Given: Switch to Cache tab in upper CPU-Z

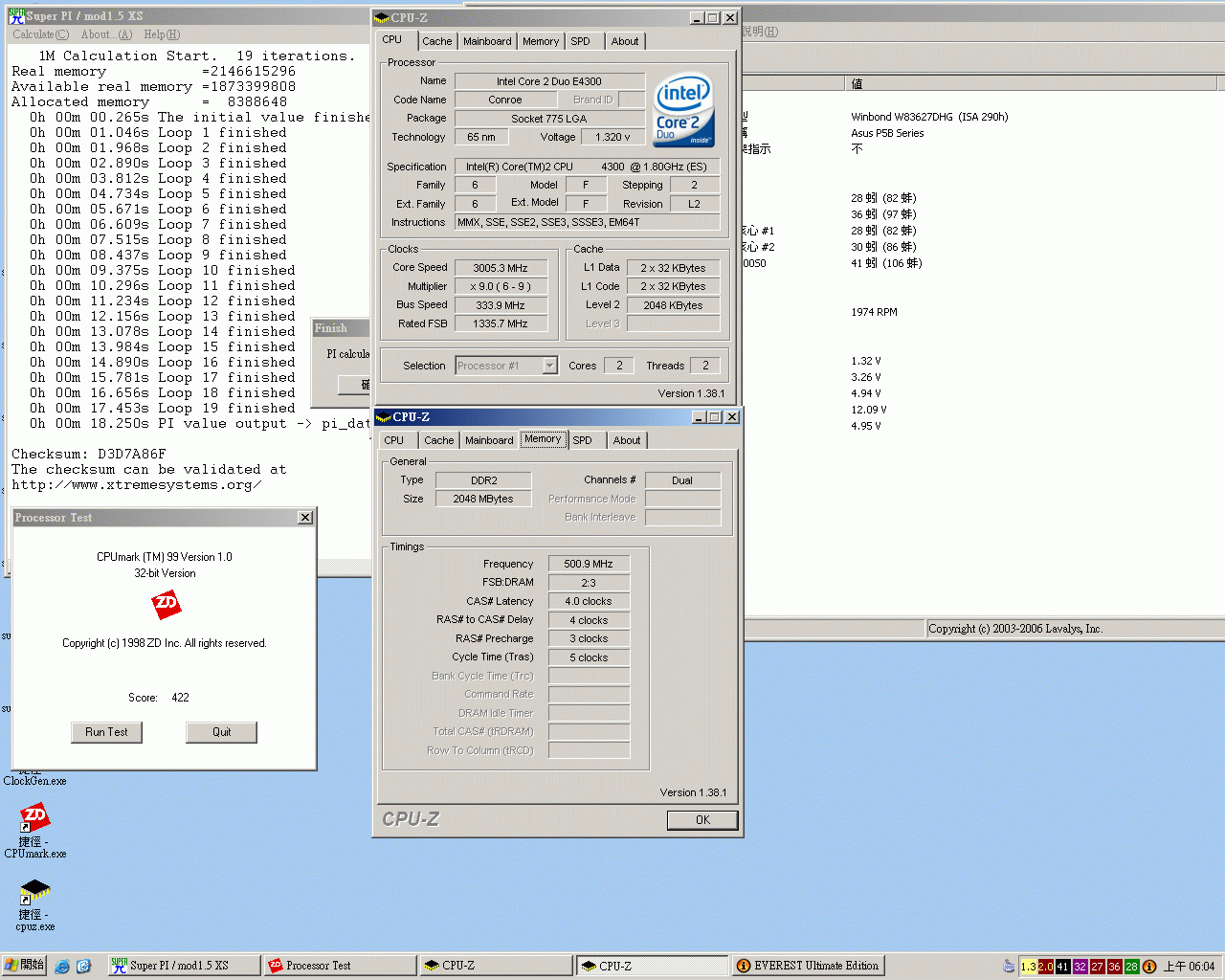Looking at the screenshot, I should [x=437, y=41].
